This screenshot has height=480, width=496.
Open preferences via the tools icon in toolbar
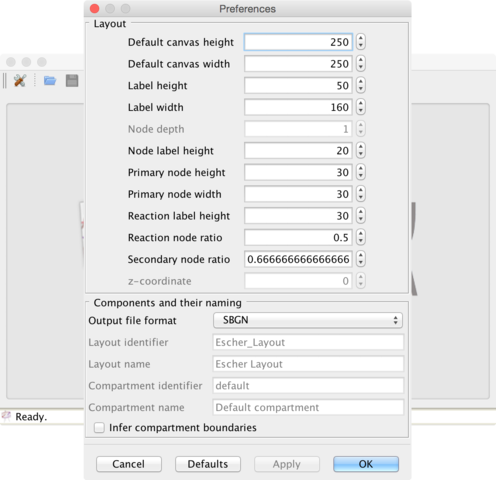click(x=20, y=81)
